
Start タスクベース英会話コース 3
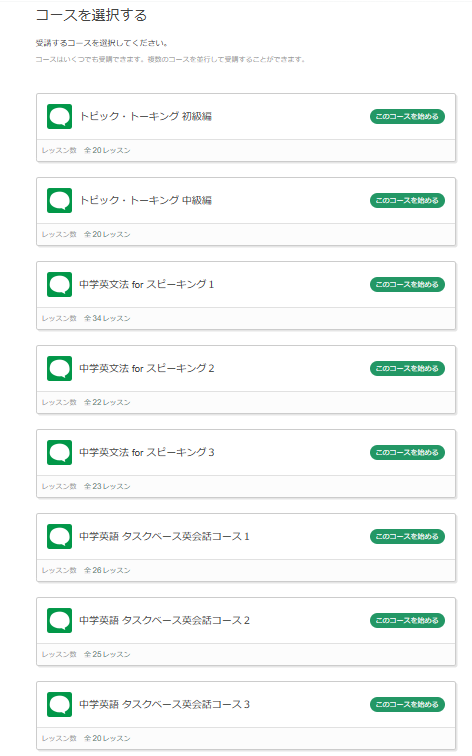(407, 704)
